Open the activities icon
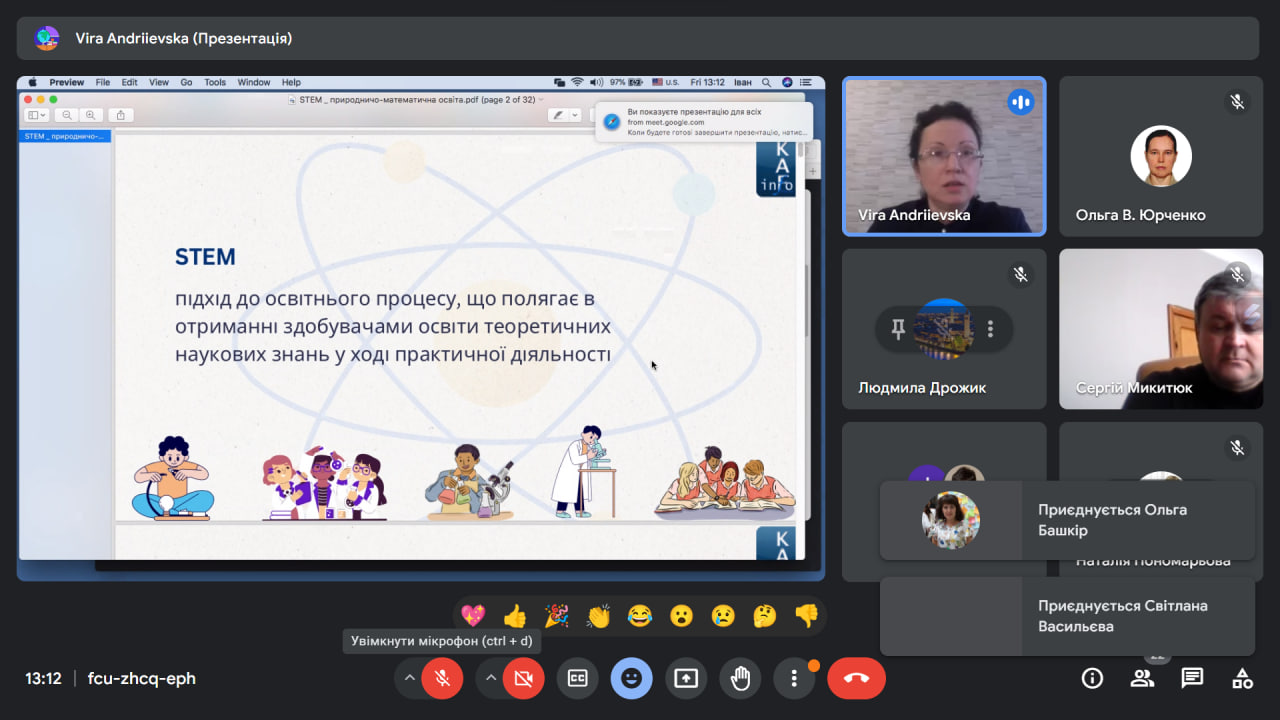 coord(1242,678)
